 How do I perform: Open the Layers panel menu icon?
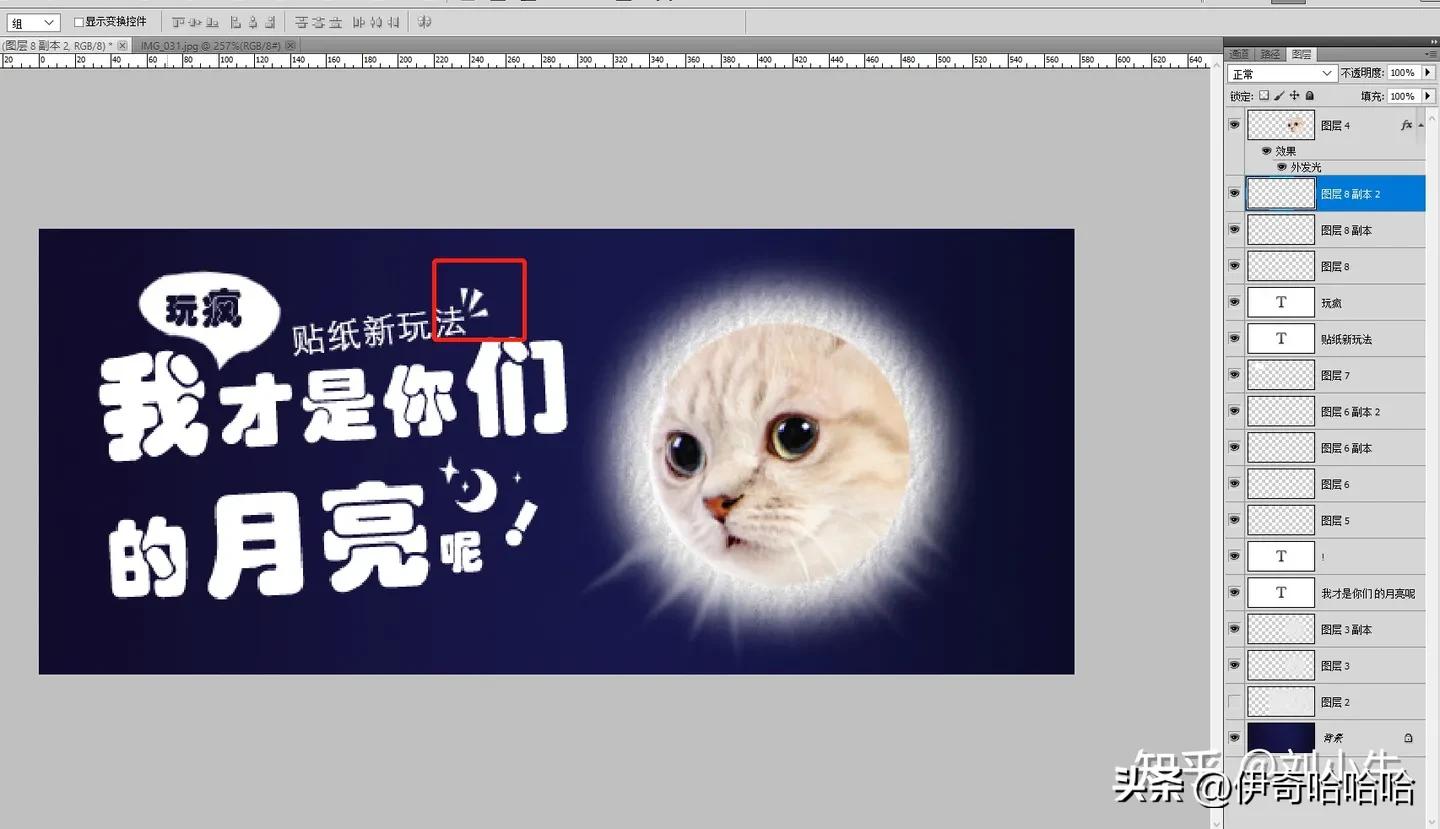1428,53
